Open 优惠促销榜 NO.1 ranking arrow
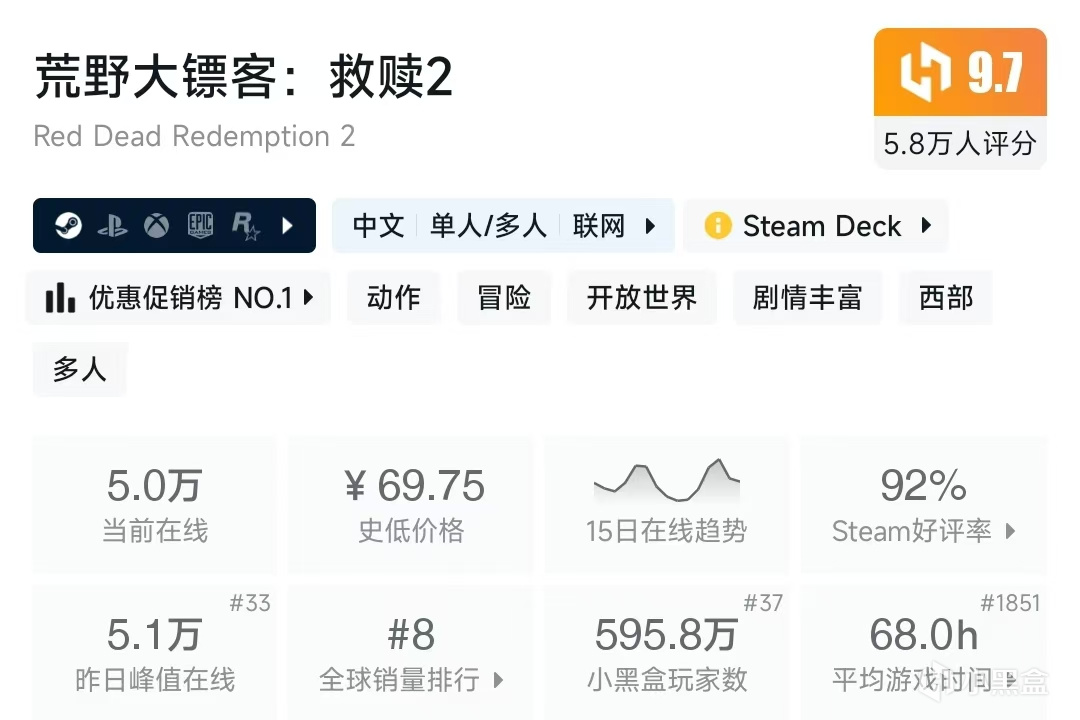The height and width of the screenshot is (720, 1080). pos(308,298)
